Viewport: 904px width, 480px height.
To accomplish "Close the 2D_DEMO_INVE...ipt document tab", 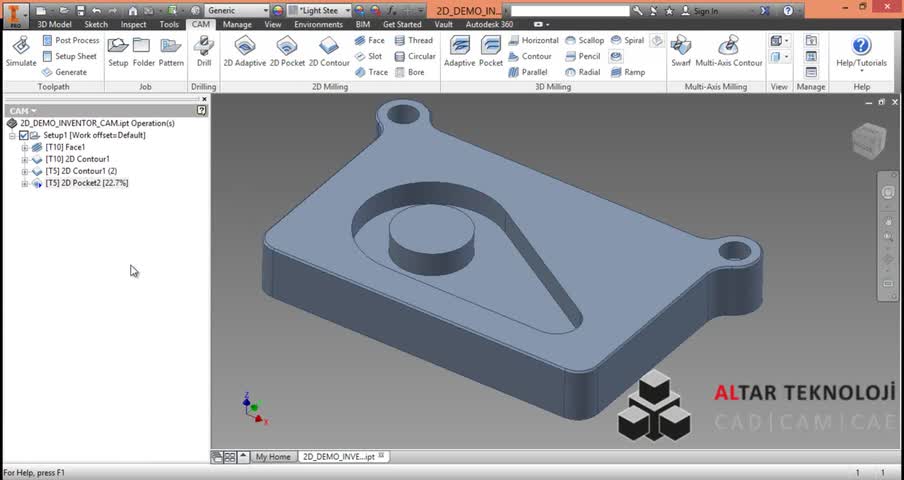I will point(382,456).
